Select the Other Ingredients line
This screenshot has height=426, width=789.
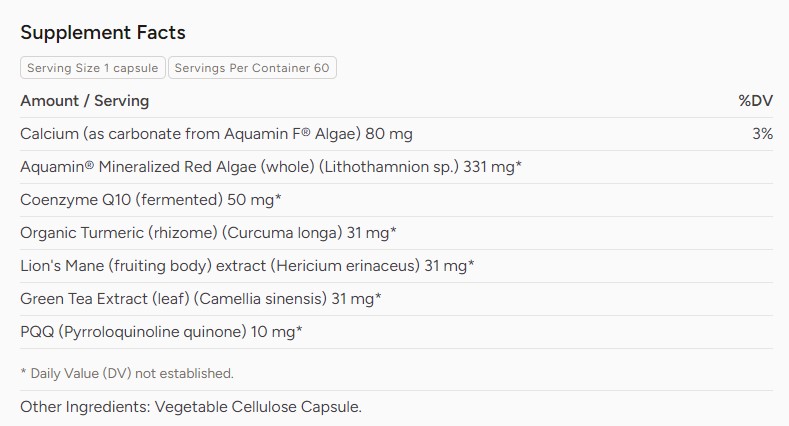point(191,406)
